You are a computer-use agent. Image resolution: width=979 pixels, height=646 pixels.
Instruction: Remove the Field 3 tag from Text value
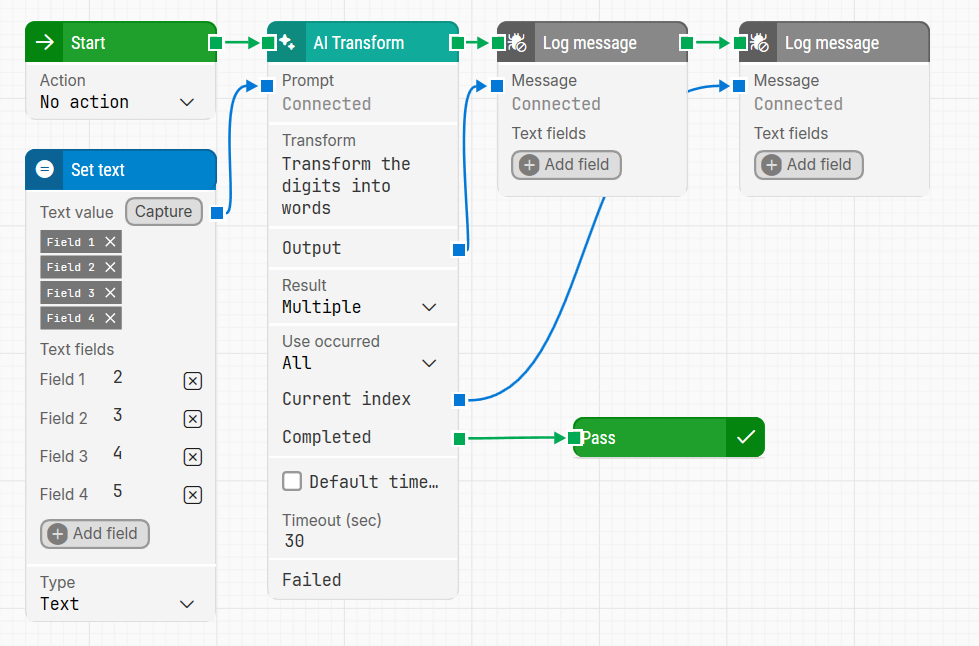tap(111, 293)
